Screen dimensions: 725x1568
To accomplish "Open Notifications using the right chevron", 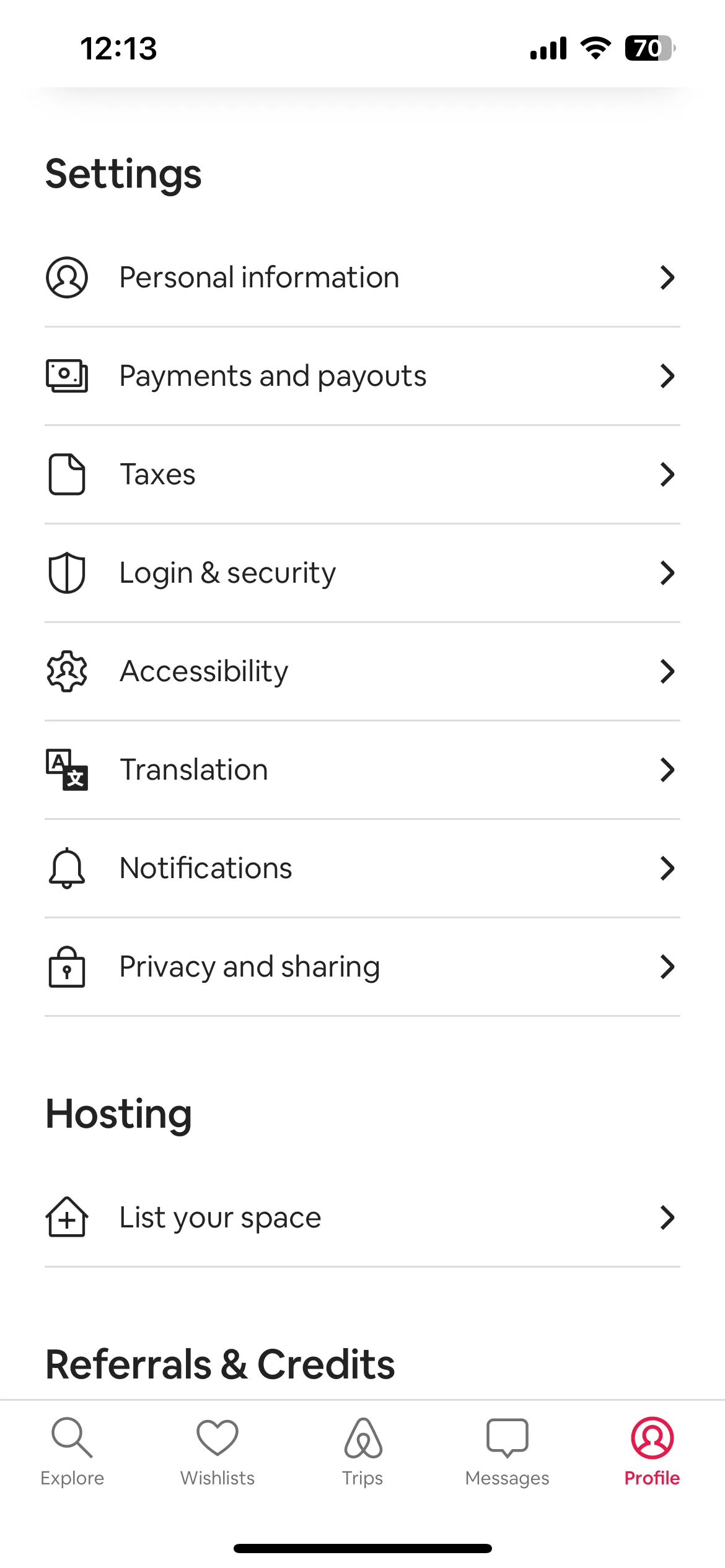I will pos(667,868).
